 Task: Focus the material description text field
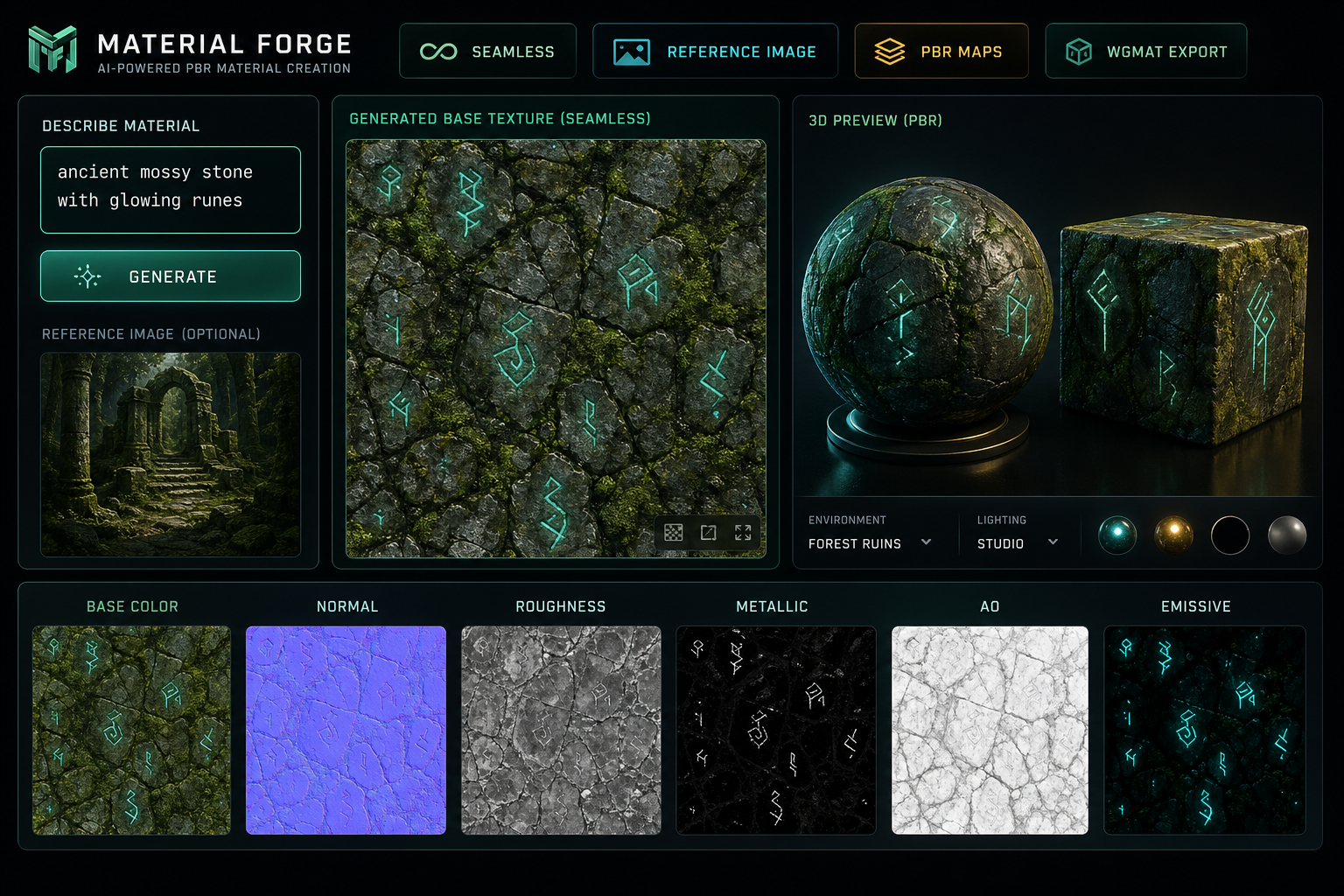(171, 190)
